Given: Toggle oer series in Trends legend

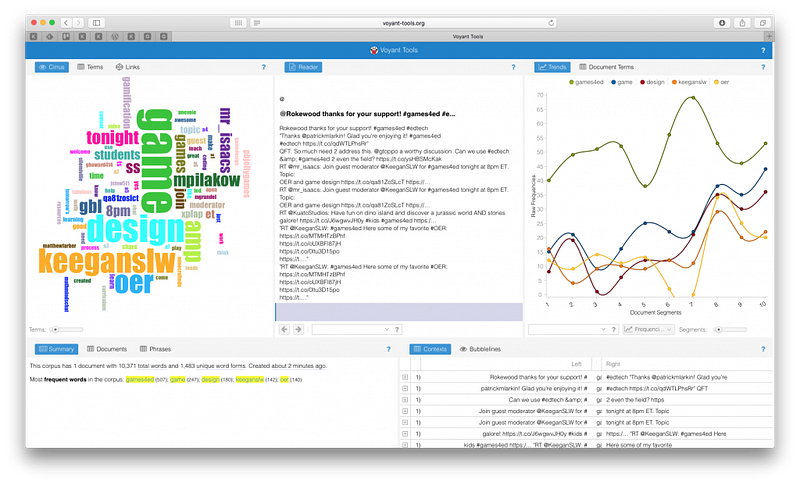Looking at the screenshot, I should [x=721, y=82].
